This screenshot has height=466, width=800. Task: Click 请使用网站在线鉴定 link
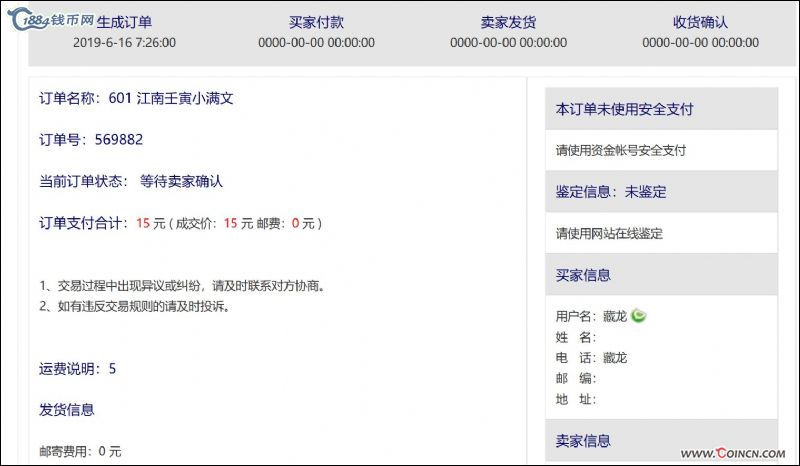pos(609,234)
